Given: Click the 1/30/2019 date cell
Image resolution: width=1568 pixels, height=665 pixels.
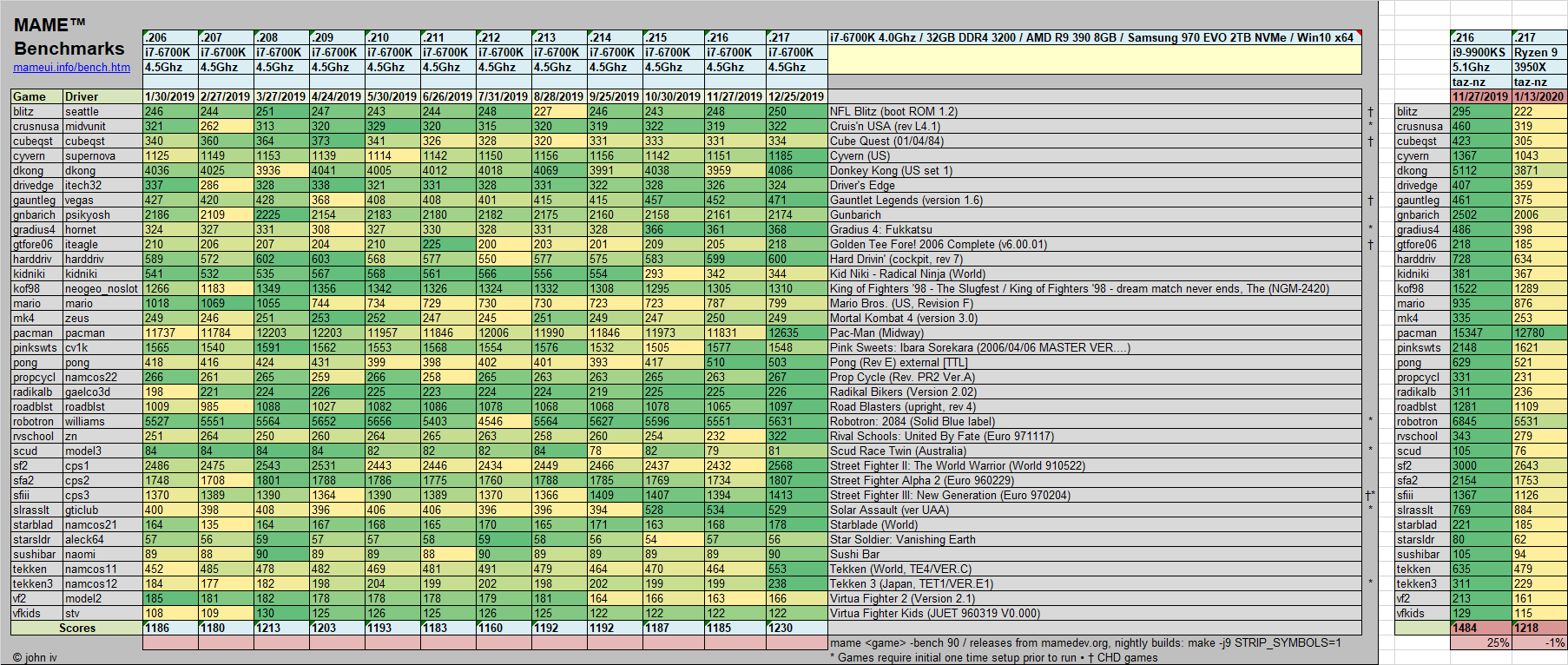Looking at the screenshot, I should point(170,96).
